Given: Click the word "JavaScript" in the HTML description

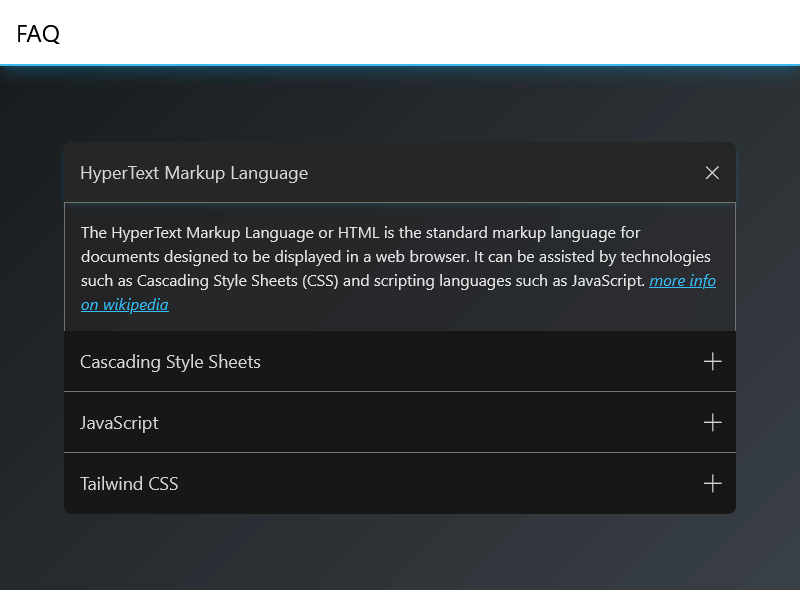Looking at the screenshot, I should pos(607,281).
